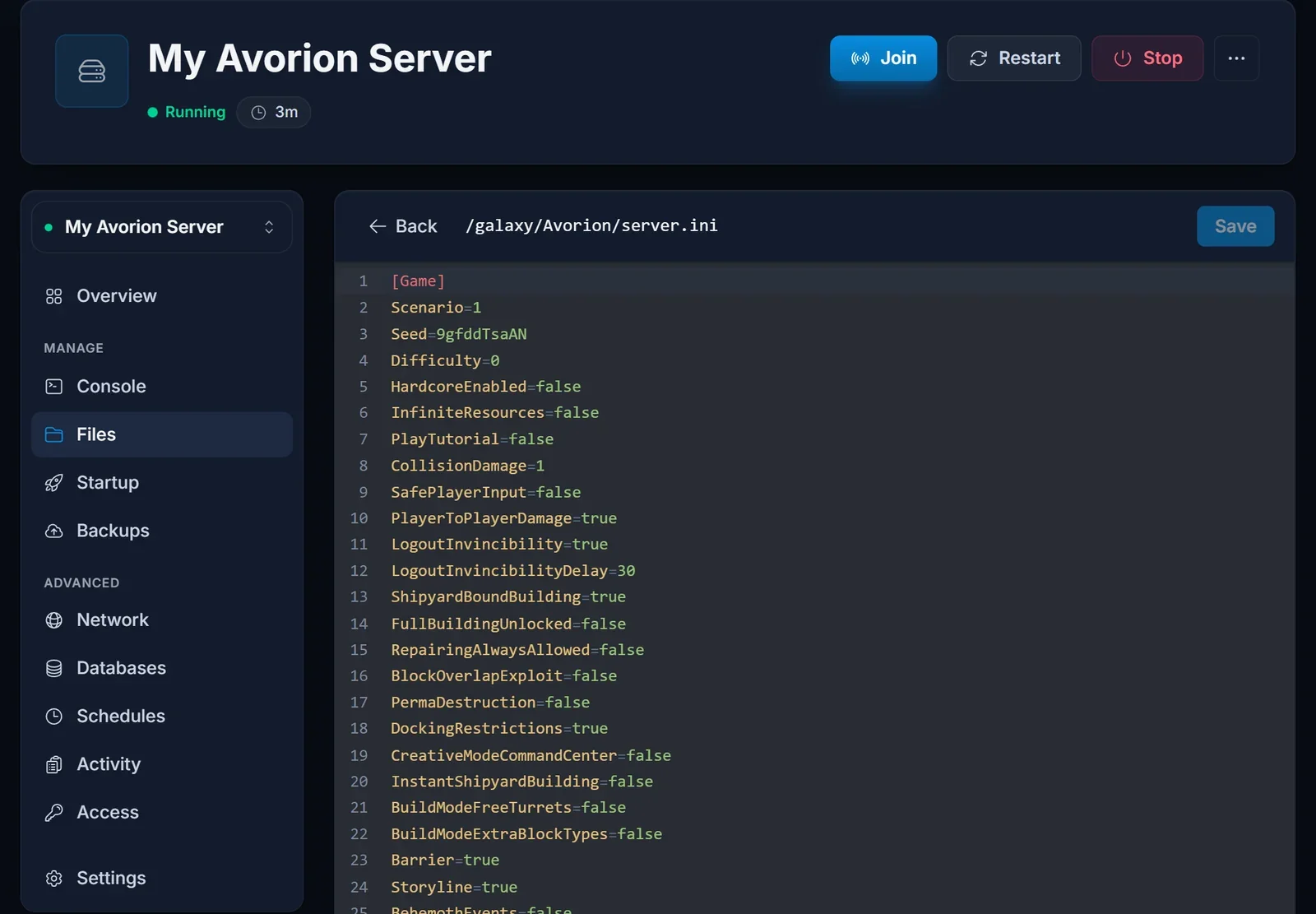Click the DockingRestrictions=true line
The width and height of the screenshot is (1316, 914).
click(499, 729)
